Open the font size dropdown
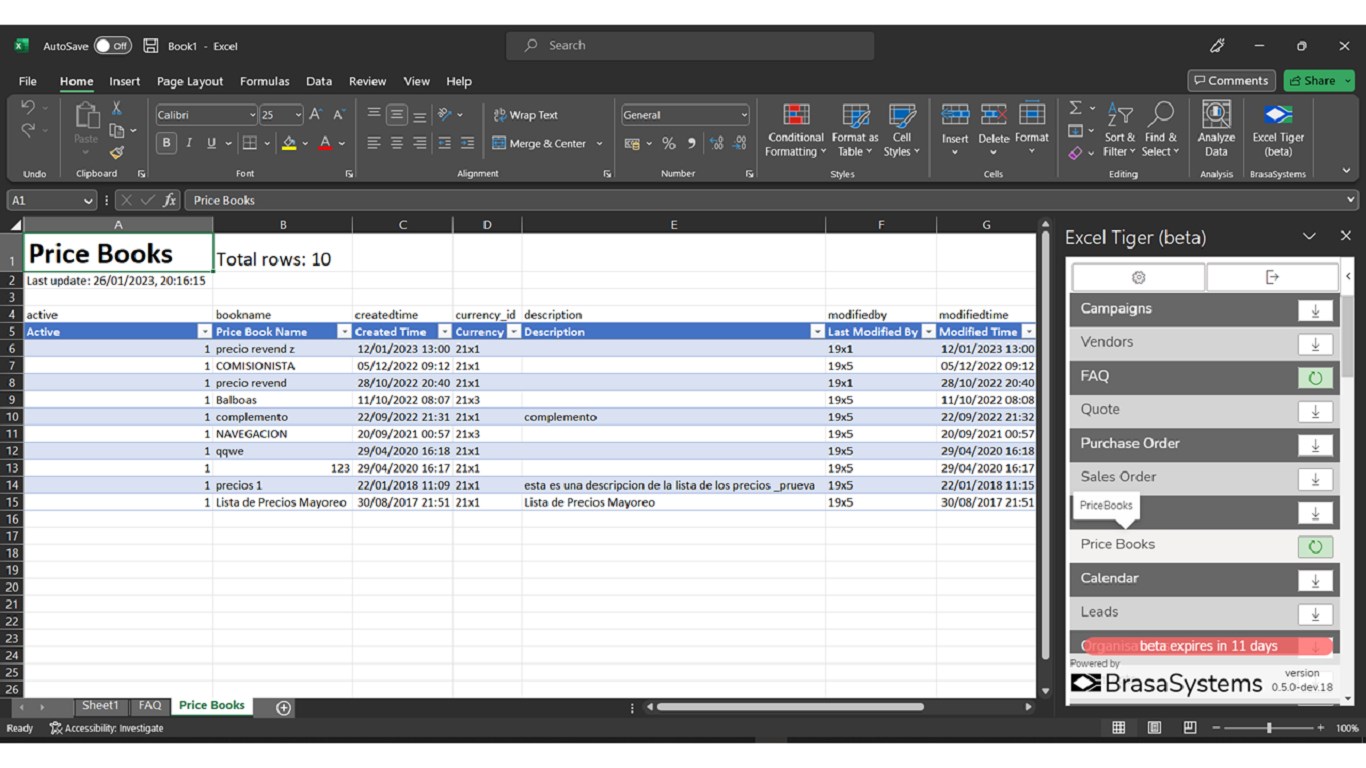This screenshot has width=1366, height=768. [x=298, y=115]
